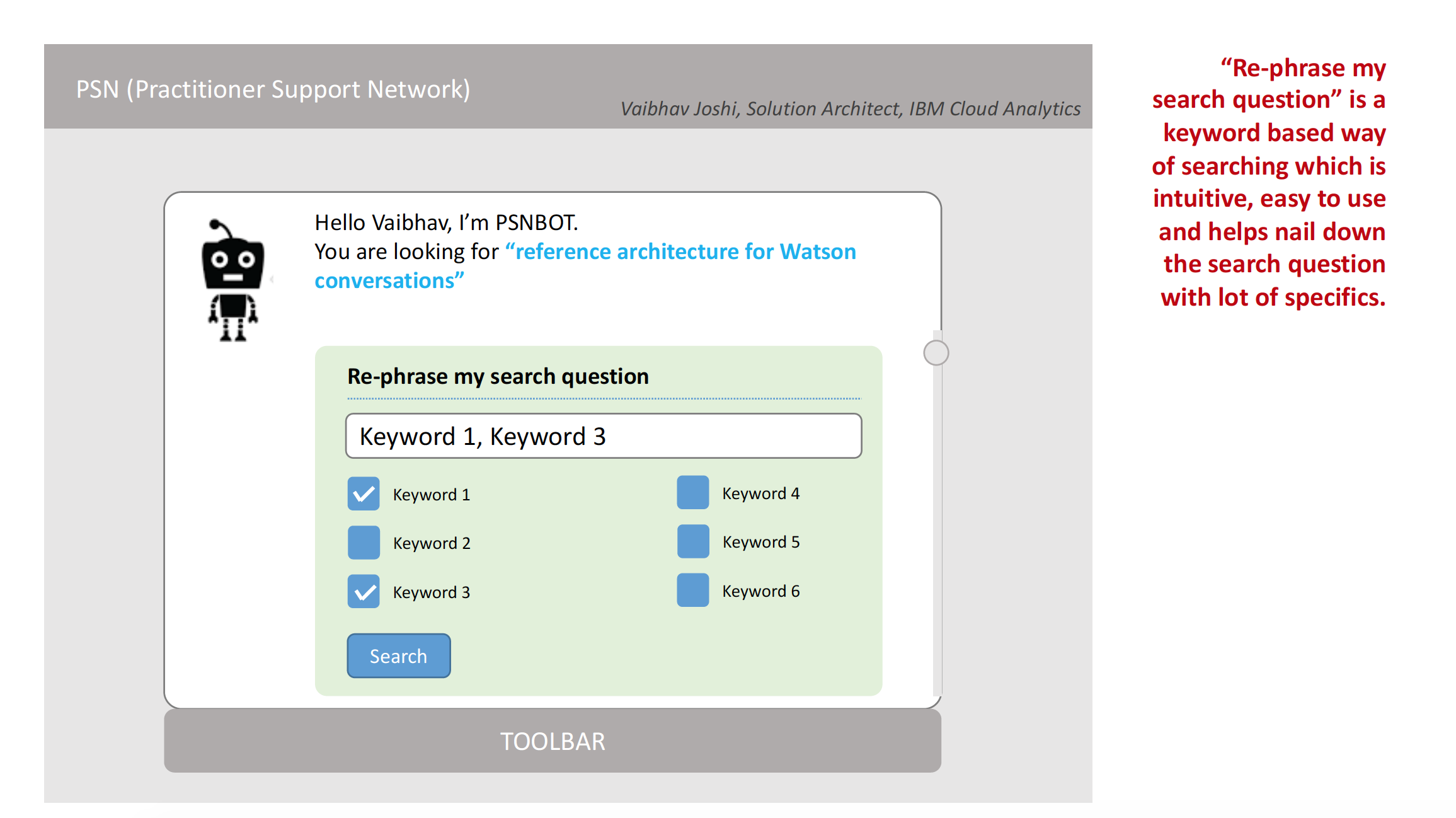The width and height of the screenshot is (1456, 818).
Task: Click the "Re-phrase my search question" heading
Action: tap(498, 376)
